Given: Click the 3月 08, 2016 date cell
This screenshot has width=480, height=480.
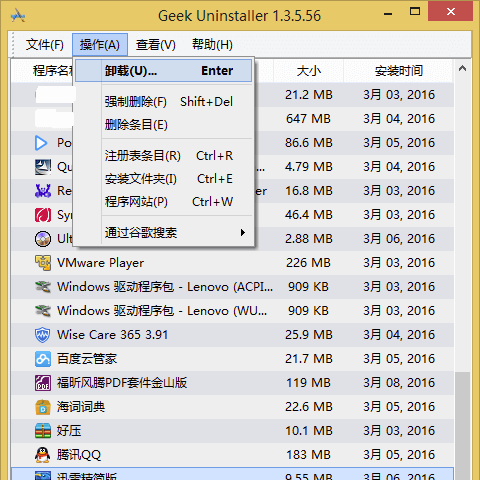Looking at the screenshot, I should 399,383.
